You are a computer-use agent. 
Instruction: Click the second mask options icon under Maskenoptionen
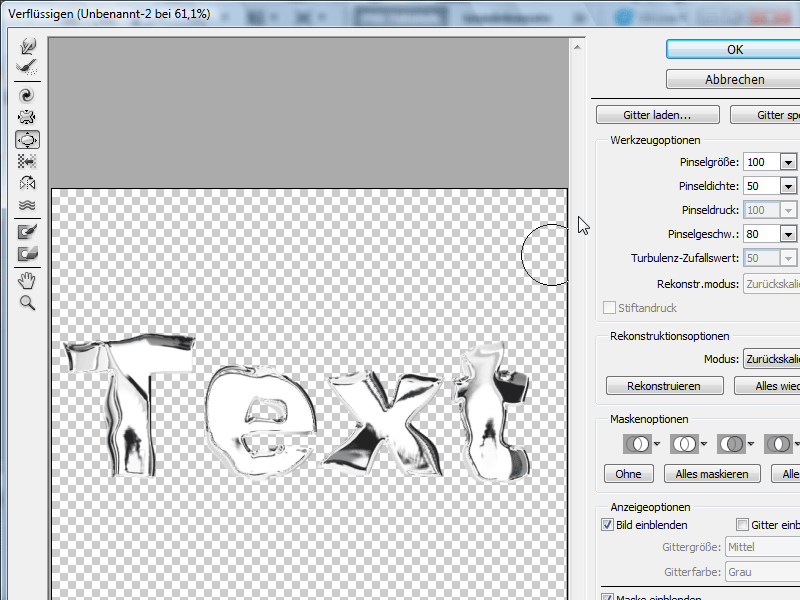(x=684, y=444)
